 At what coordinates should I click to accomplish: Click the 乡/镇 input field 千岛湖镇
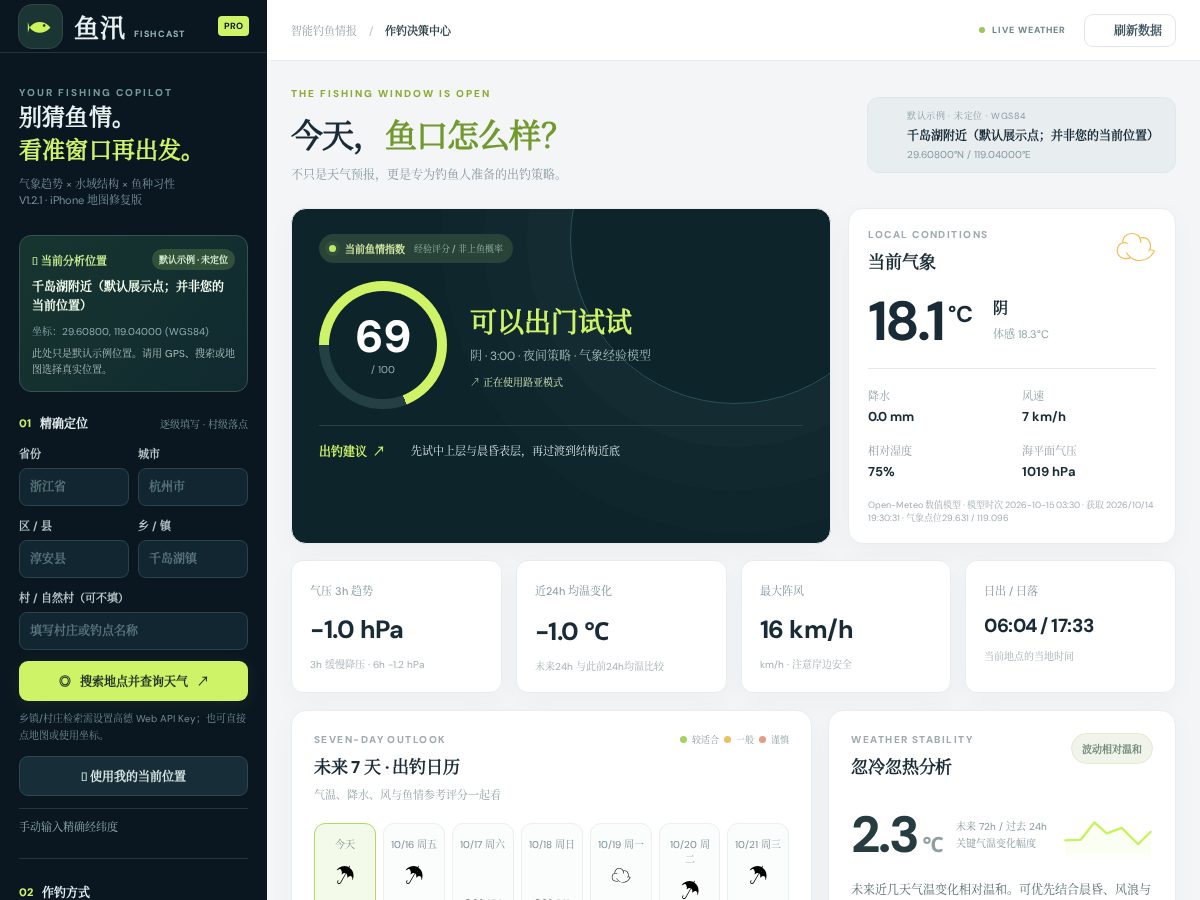193,559
